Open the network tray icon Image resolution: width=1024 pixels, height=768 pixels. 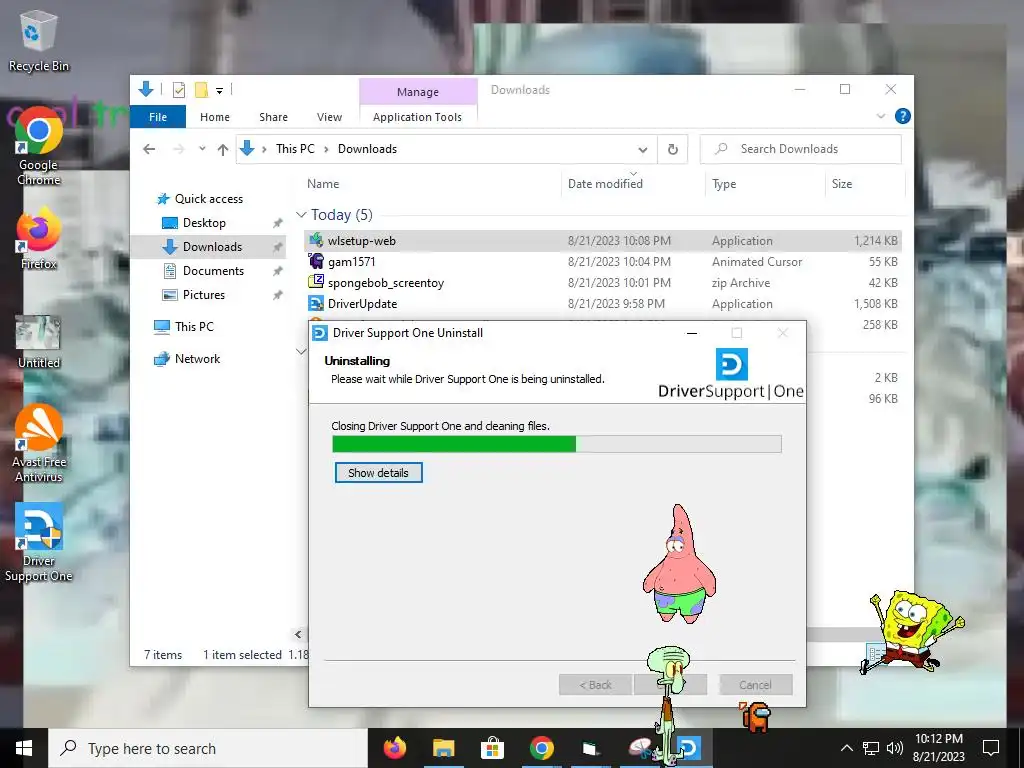point(871,748)
